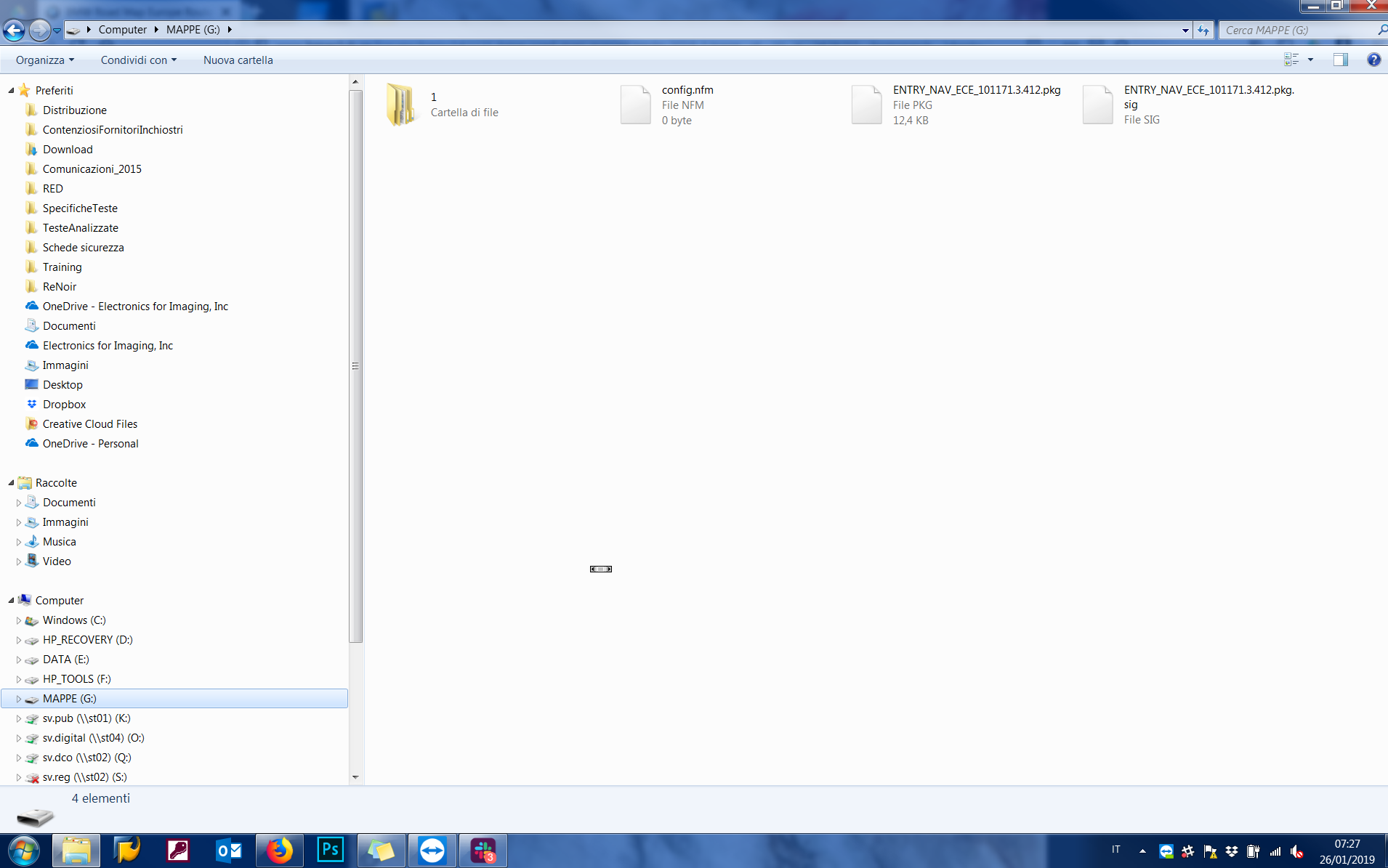Image resolution: width=1388 pixels, height=868 pixels.
Task: Open the help question mark icon
Action: coord(1373,60)
